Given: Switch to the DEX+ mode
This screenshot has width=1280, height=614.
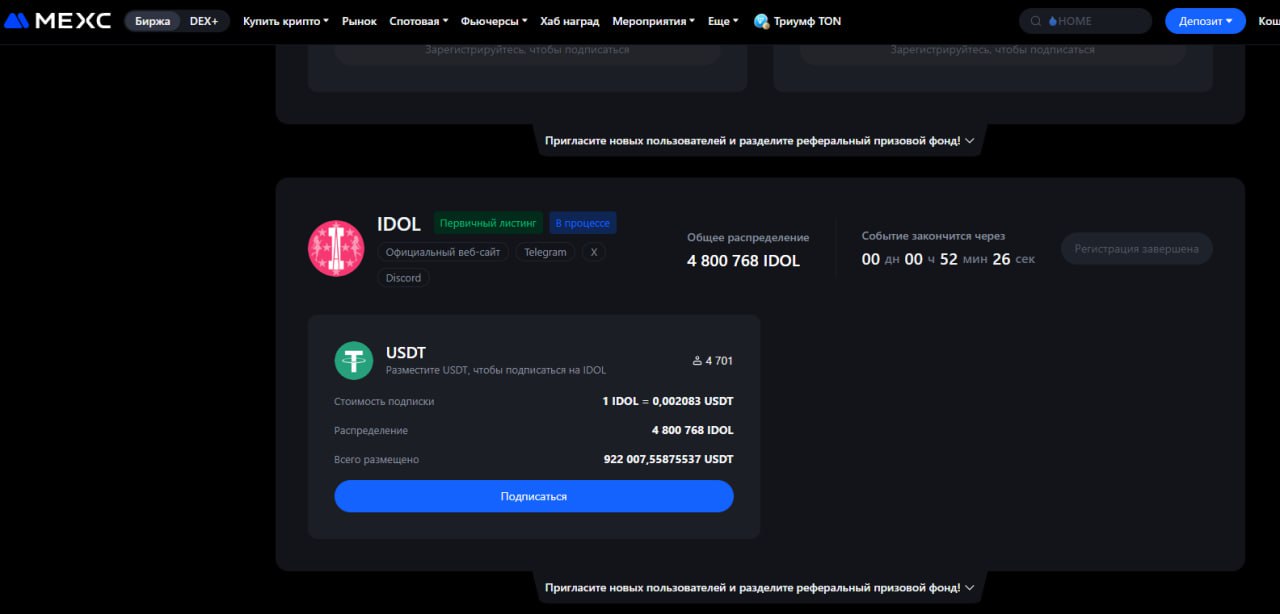Looking at the screenshot, I should [204, 21].
